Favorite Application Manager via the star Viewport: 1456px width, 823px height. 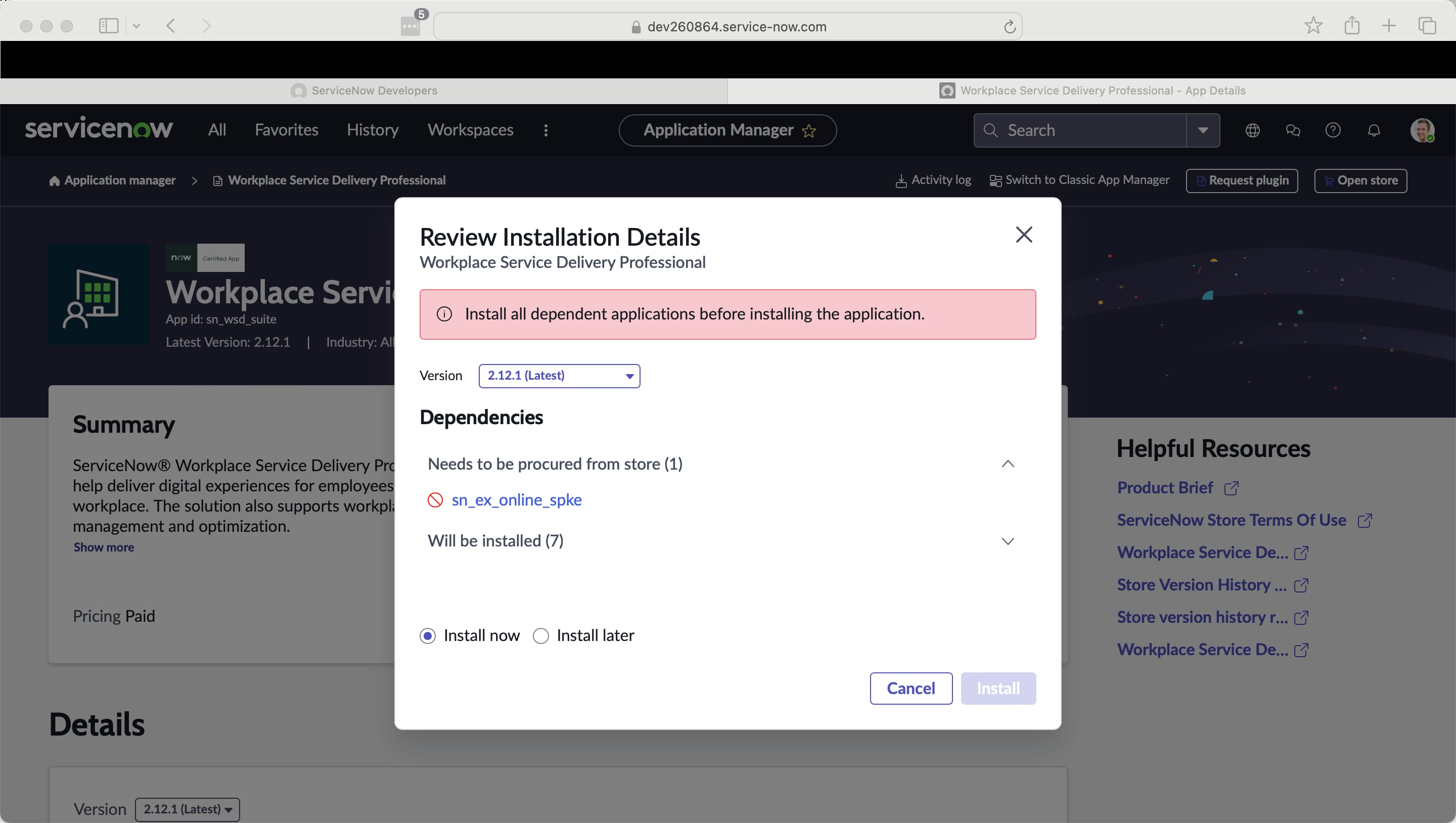pyautogui.click(x=809, y=130)
